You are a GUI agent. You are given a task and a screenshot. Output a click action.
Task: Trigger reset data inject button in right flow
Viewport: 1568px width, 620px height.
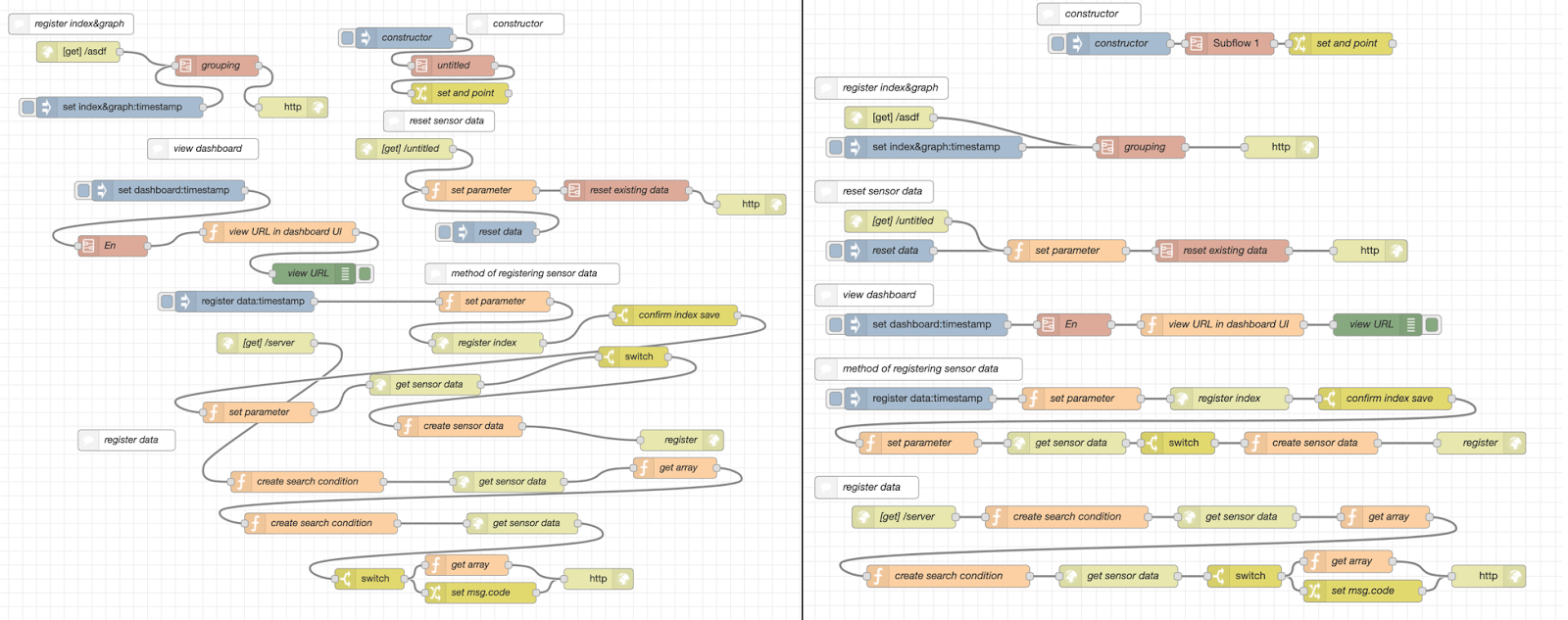[835, 251]
